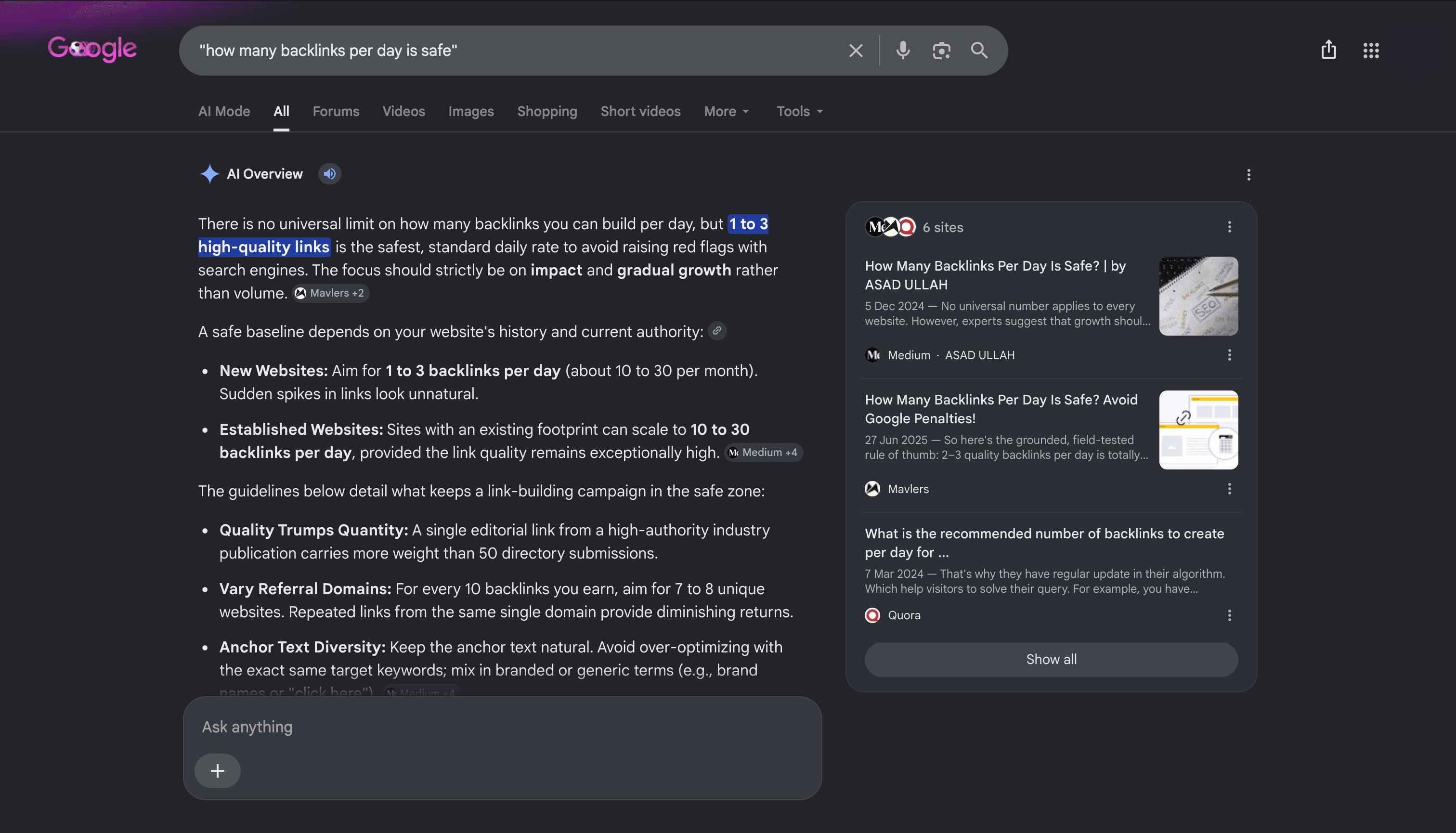Click the Quora favicon under third result

pos(872,615)
